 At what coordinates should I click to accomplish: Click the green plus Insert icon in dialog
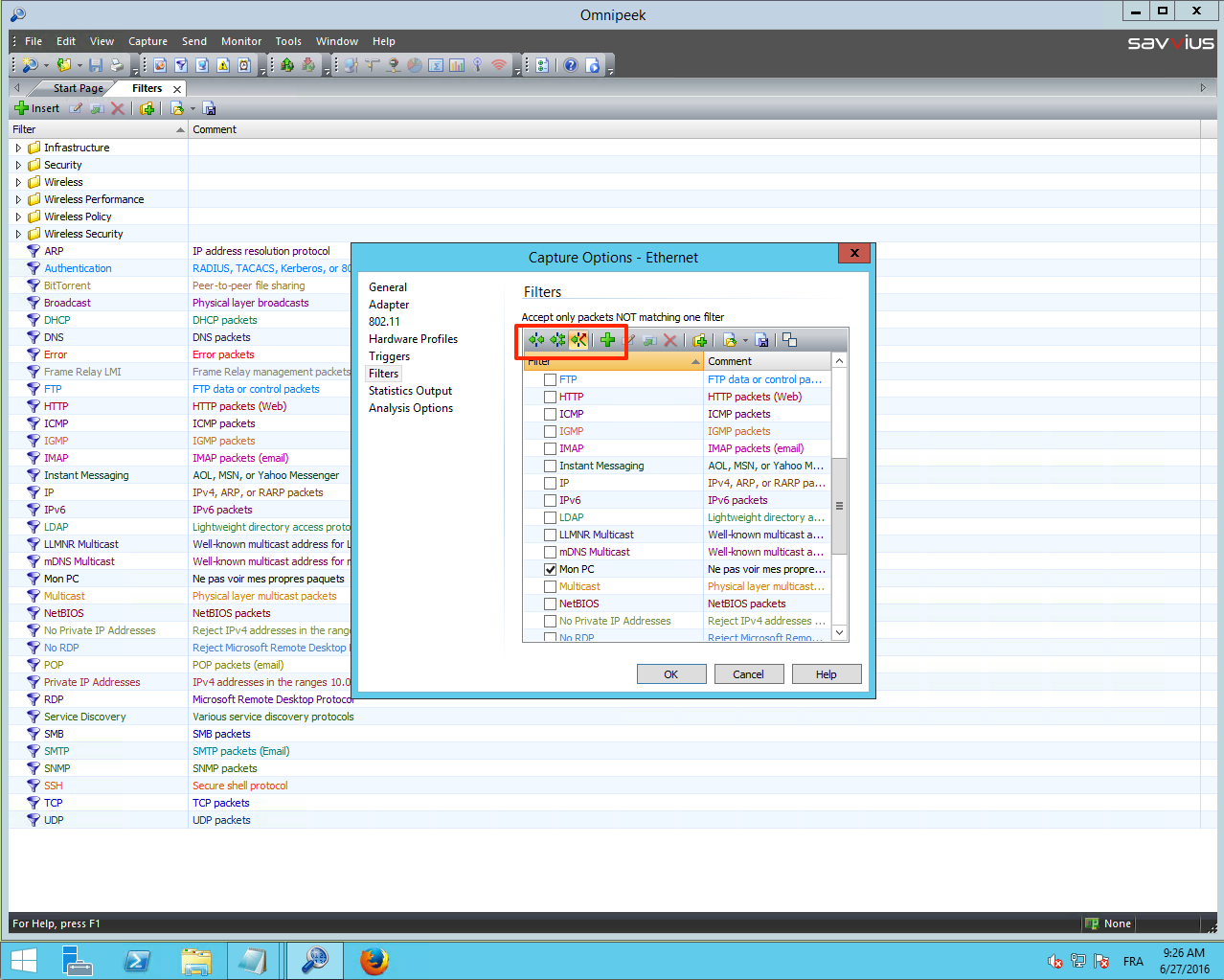pos(607,340)
